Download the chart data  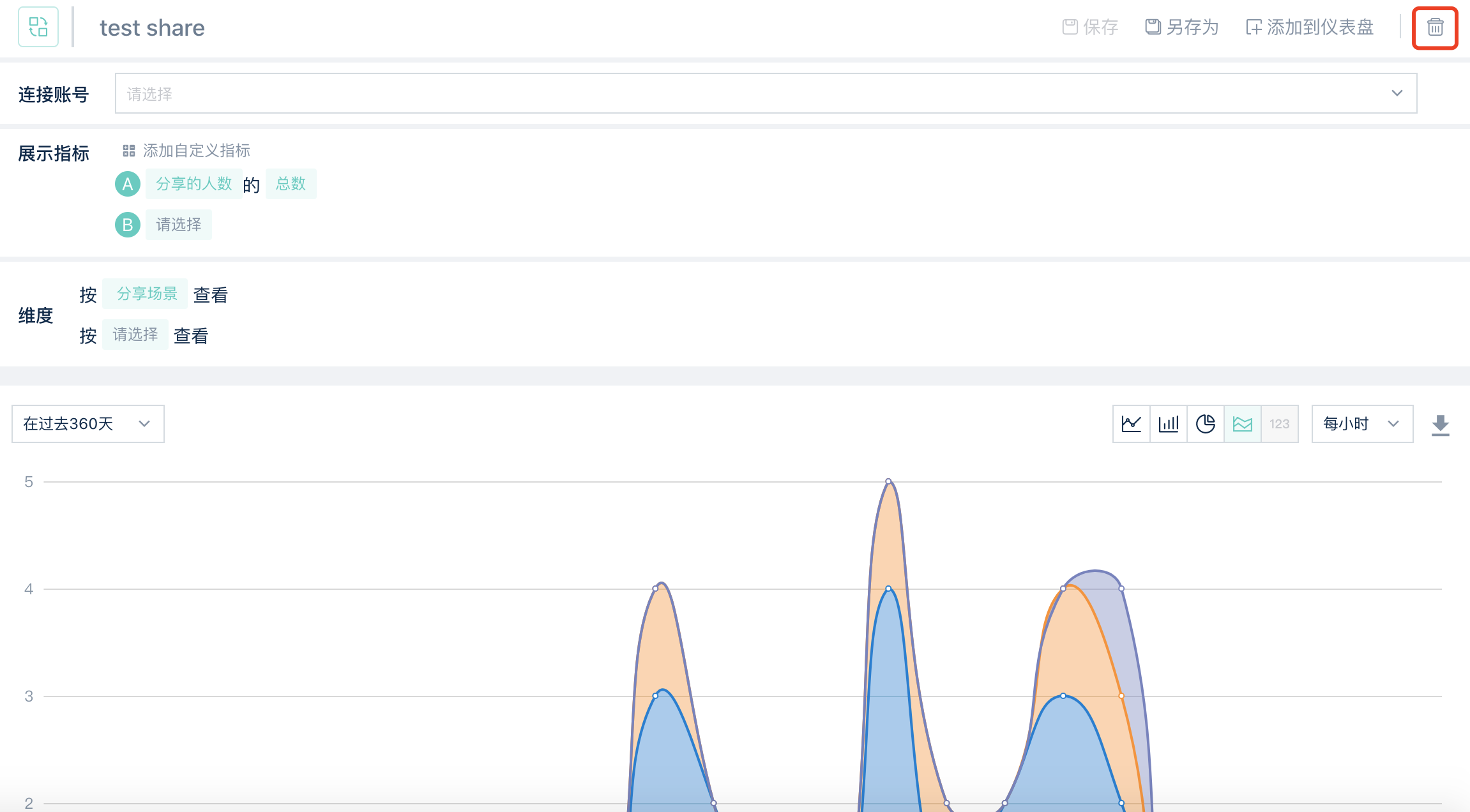[1441, 425]
